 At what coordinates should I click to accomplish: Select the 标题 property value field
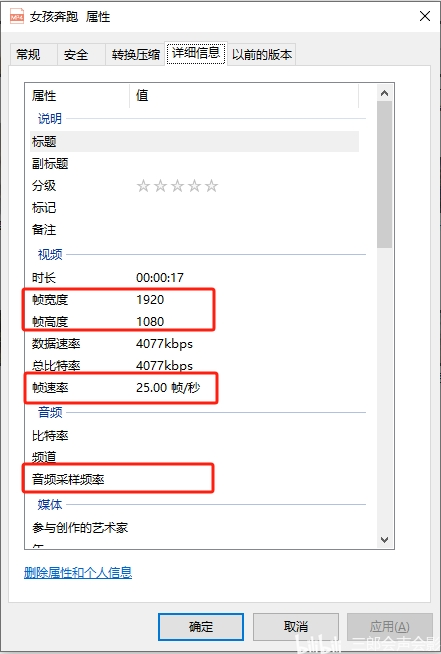(x=244, y=142)
